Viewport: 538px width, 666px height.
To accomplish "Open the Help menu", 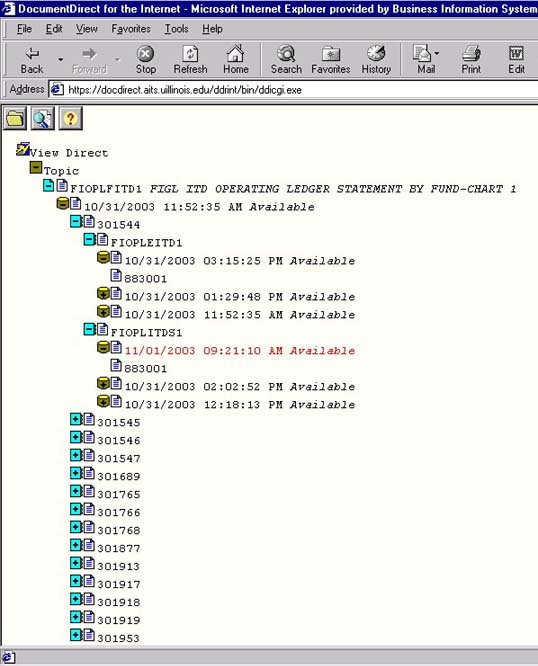I will (212, 29).
